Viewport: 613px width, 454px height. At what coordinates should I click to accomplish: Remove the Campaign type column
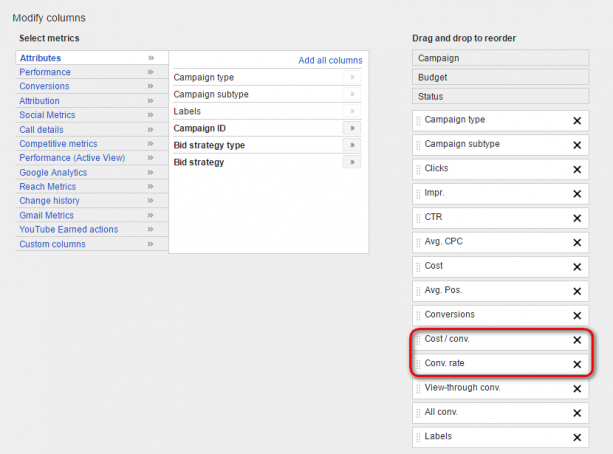tap(577, 120)
